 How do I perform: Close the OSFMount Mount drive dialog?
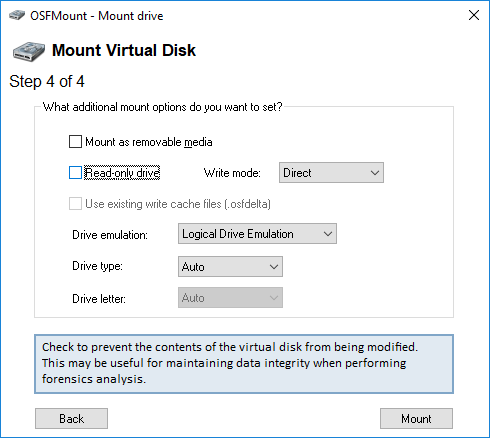[x=474, y=15]
